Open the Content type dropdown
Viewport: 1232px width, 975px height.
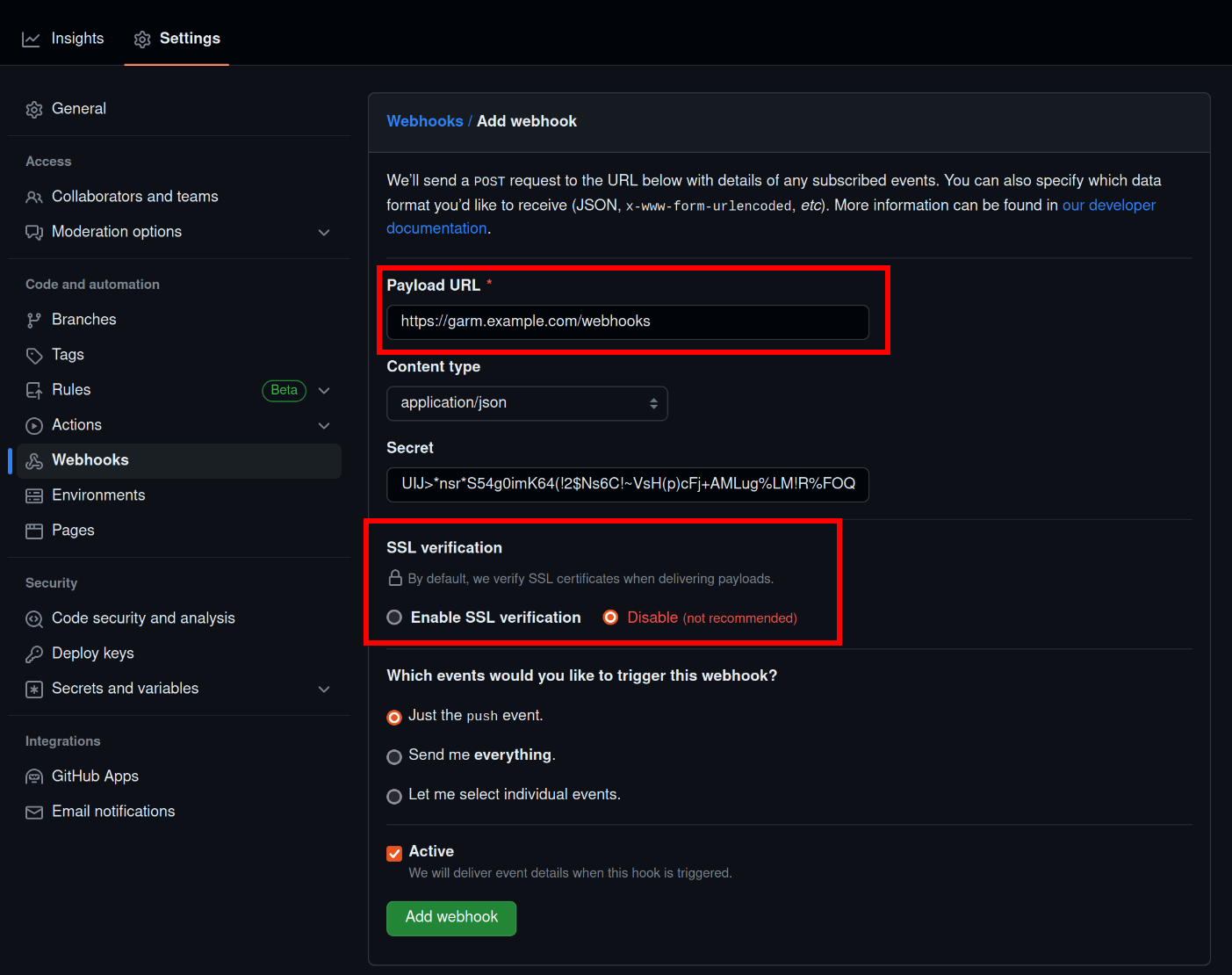(x=527, y=403)
